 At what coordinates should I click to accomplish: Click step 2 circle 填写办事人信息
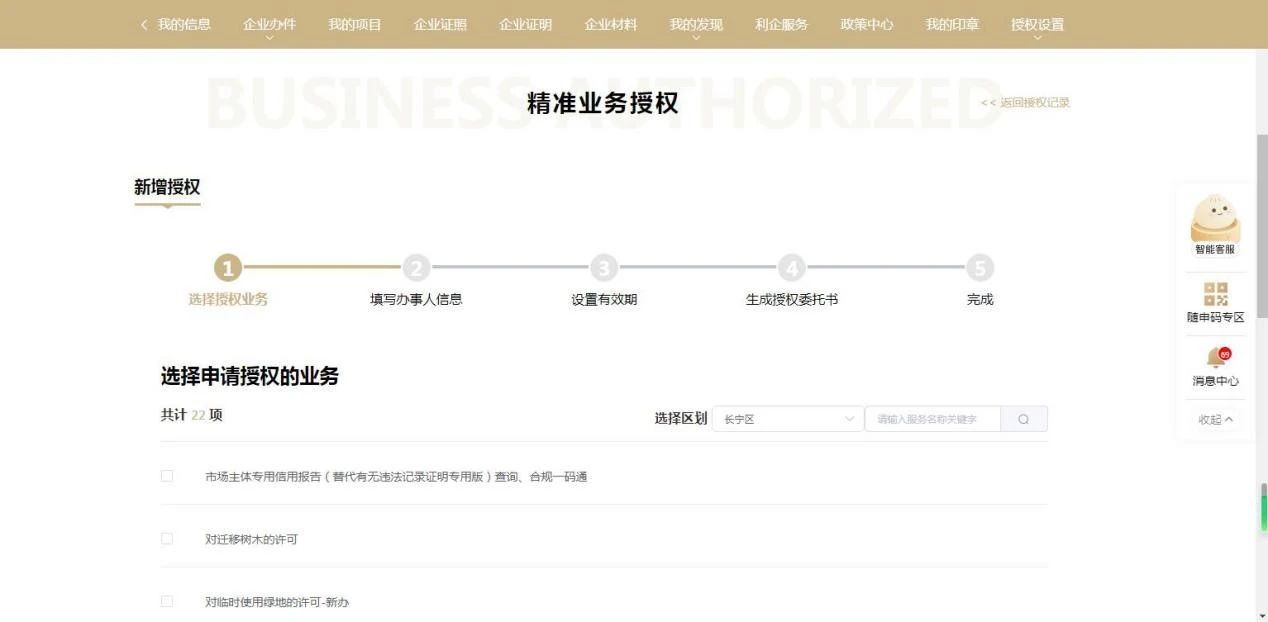click(x=416, y=268)
